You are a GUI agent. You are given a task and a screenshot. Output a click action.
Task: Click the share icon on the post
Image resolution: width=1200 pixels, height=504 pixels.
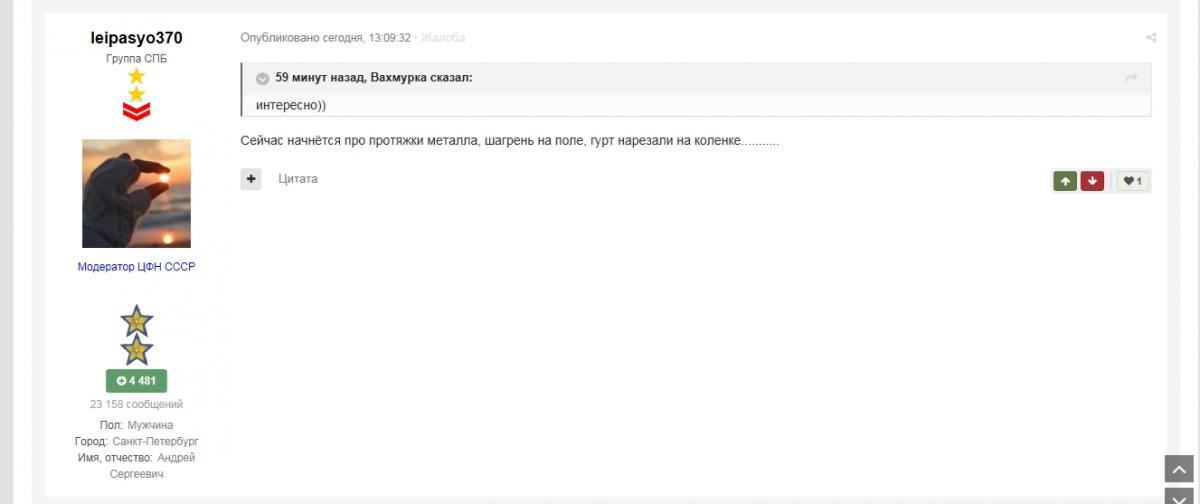(1151, 38)
